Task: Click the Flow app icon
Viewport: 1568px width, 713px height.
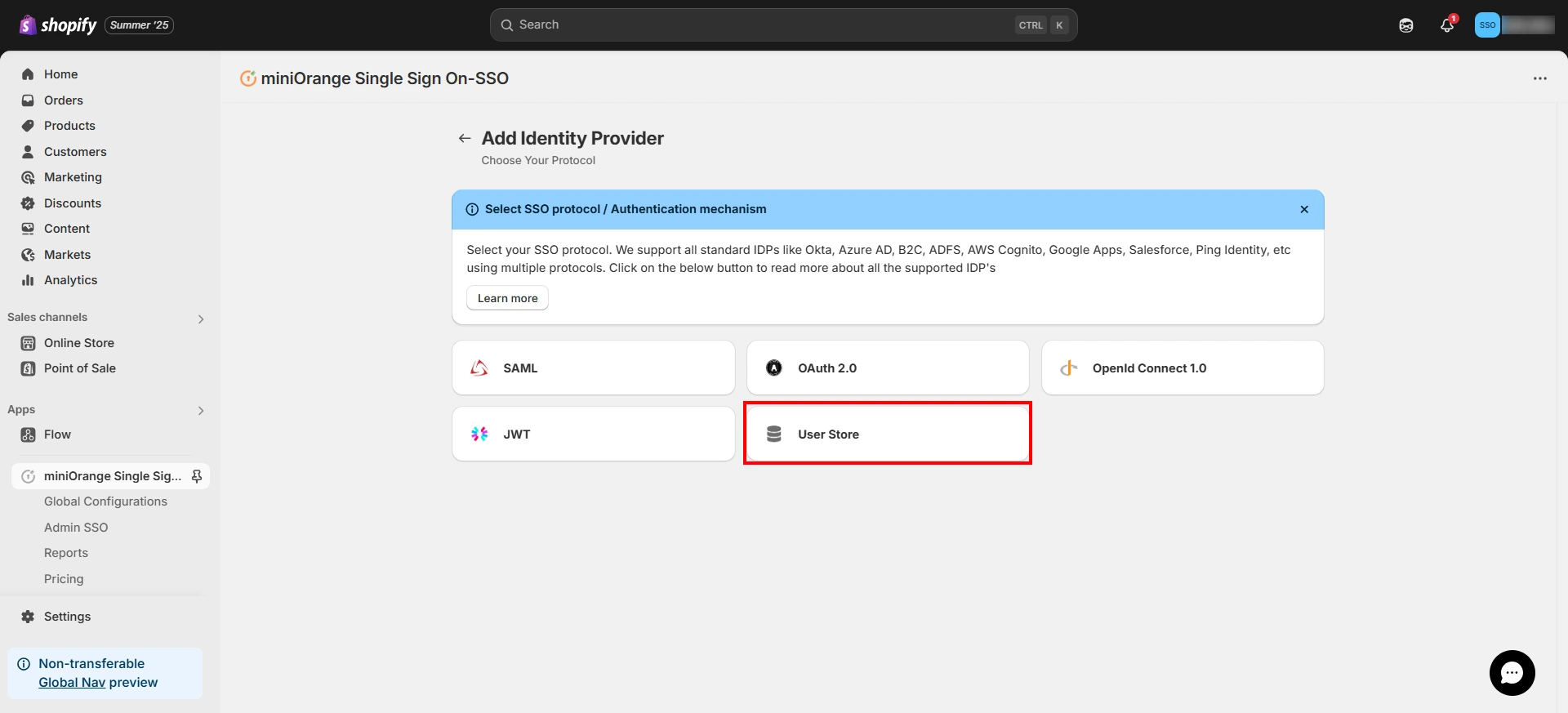Action: [28, 434]
